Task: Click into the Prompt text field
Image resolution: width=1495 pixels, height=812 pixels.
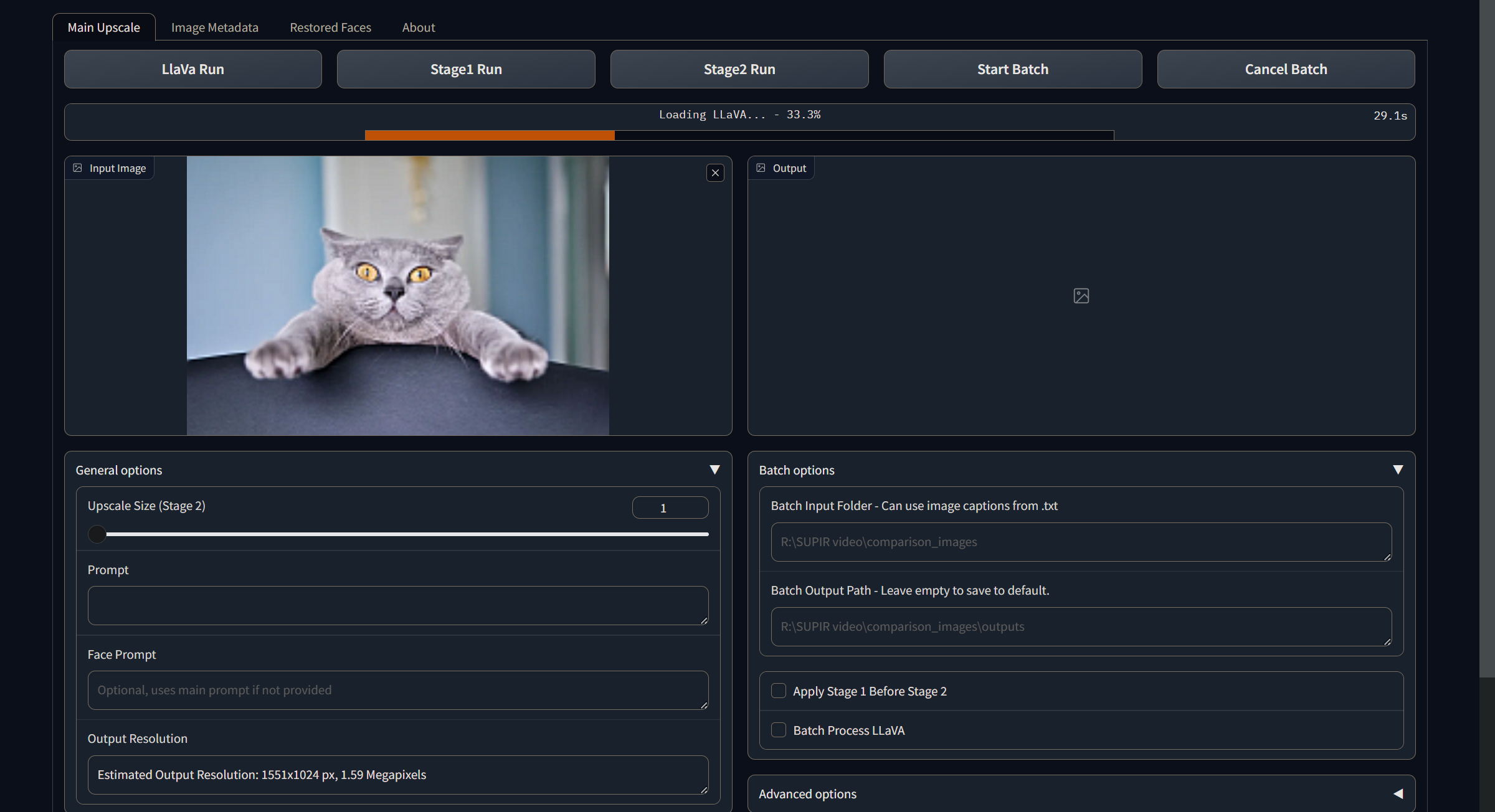Action: click(397, 605)
